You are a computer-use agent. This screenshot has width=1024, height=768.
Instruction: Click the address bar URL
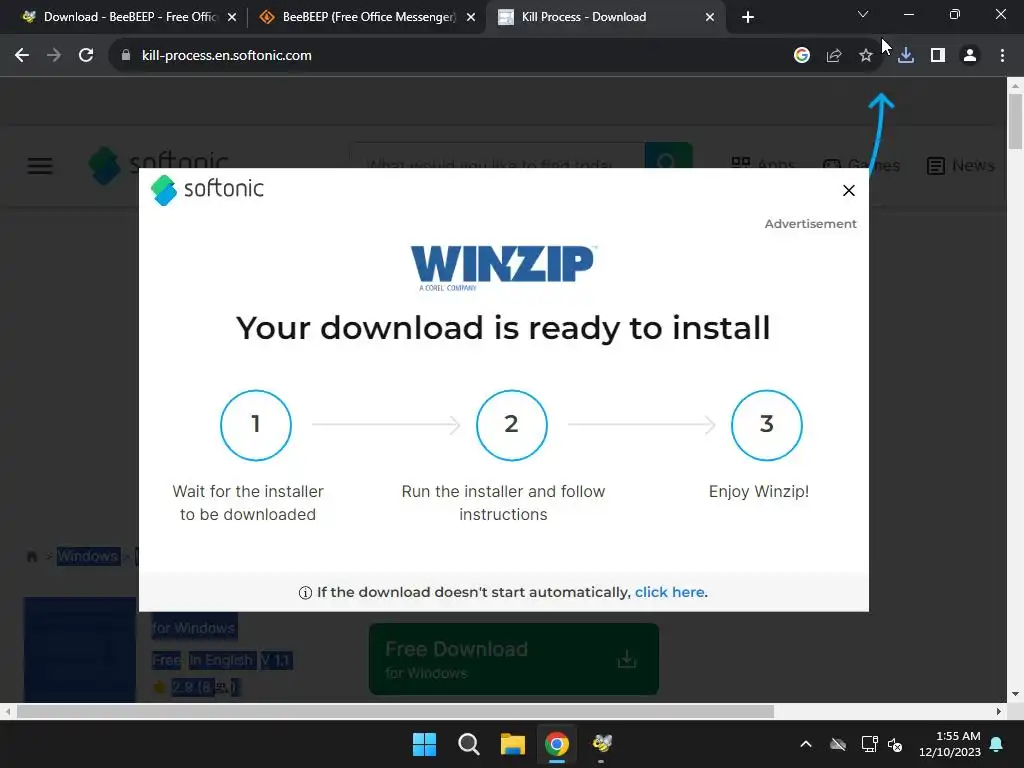pyautogui.click(x=227, y=56)
